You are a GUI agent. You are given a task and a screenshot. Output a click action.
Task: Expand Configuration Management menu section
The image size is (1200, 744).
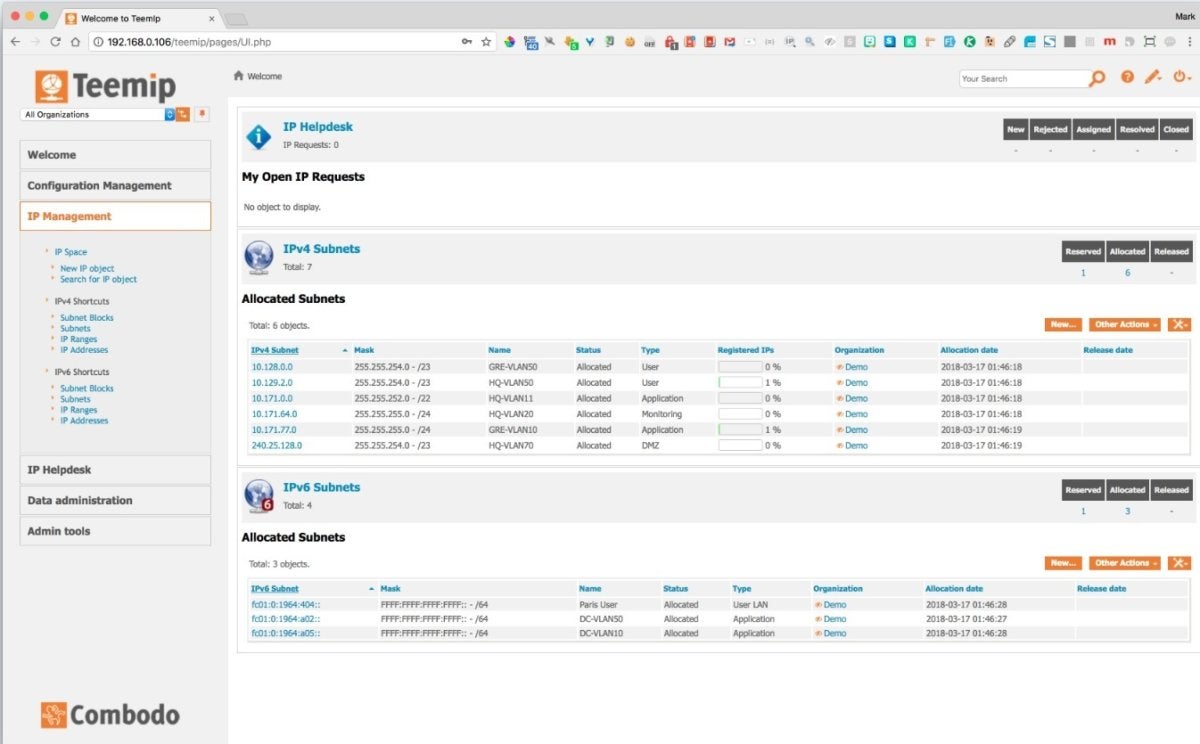coord(115,186)
